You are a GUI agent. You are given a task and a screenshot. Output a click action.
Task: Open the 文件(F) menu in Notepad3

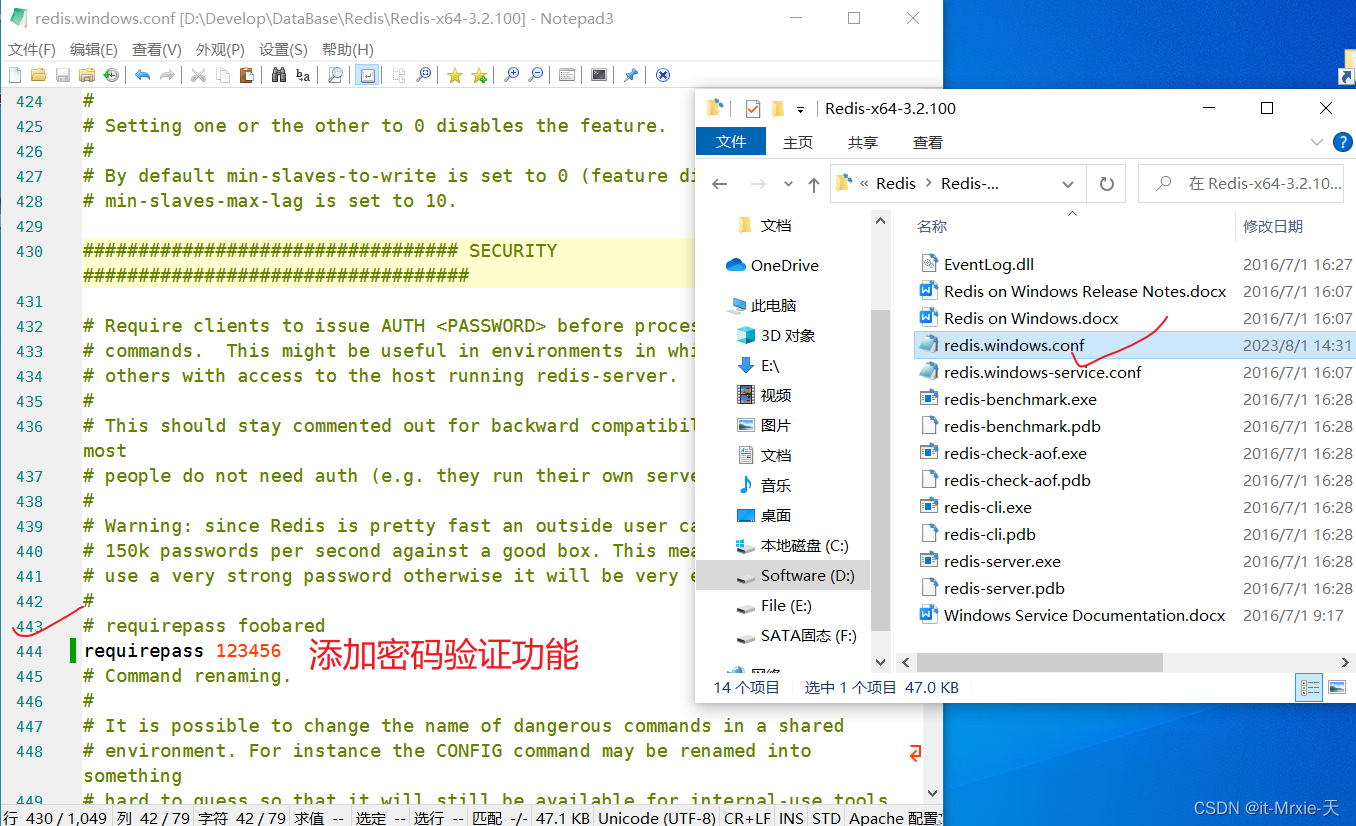(x=32, y=49)
